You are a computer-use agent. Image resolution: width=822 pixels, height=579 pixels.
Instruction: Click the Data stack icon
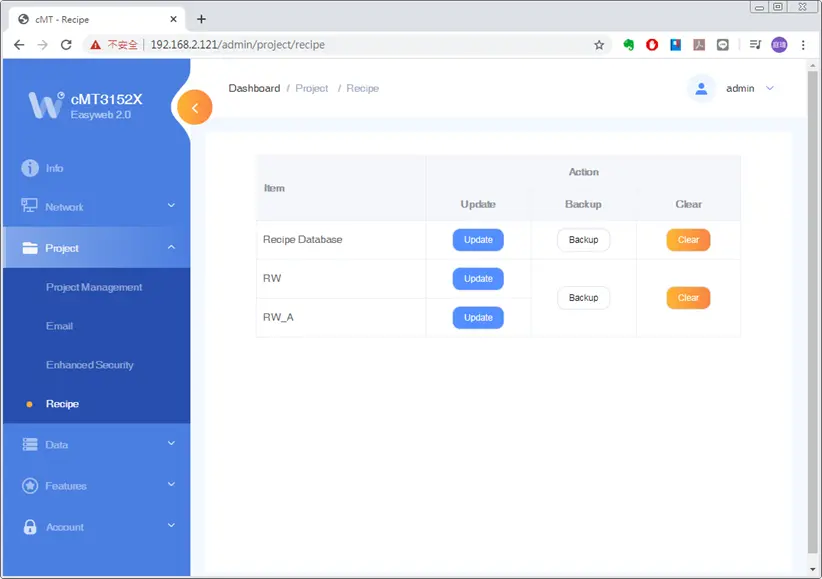click(30, 444)
